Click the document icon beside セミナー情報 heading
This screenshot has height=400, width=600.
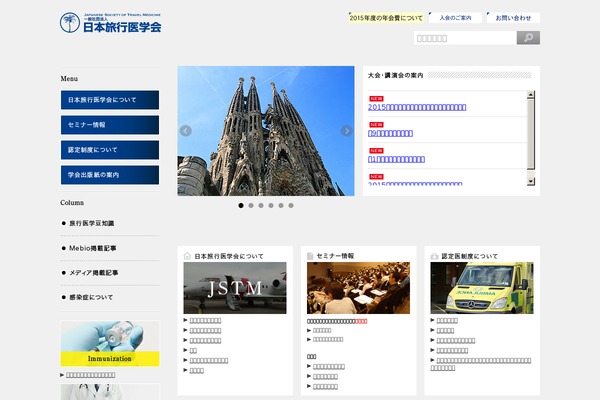[x=310, y=256]
